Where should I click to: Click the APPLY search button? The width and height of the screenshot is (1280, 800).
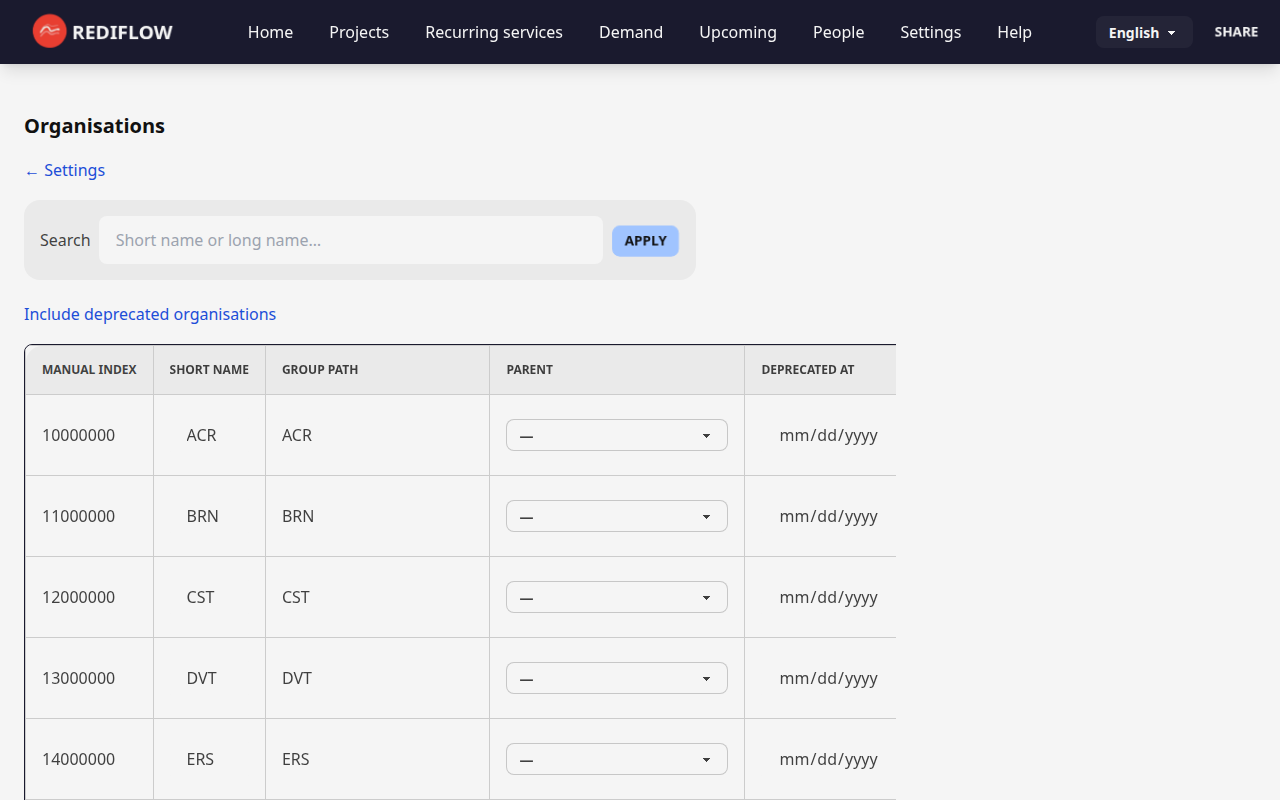[x=645, y=240]
